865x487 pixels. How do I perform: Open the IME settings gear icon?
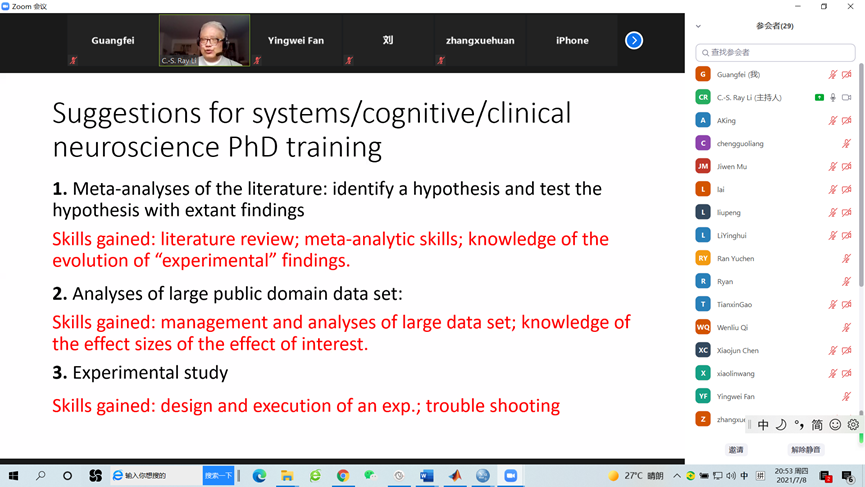(853, 425)
